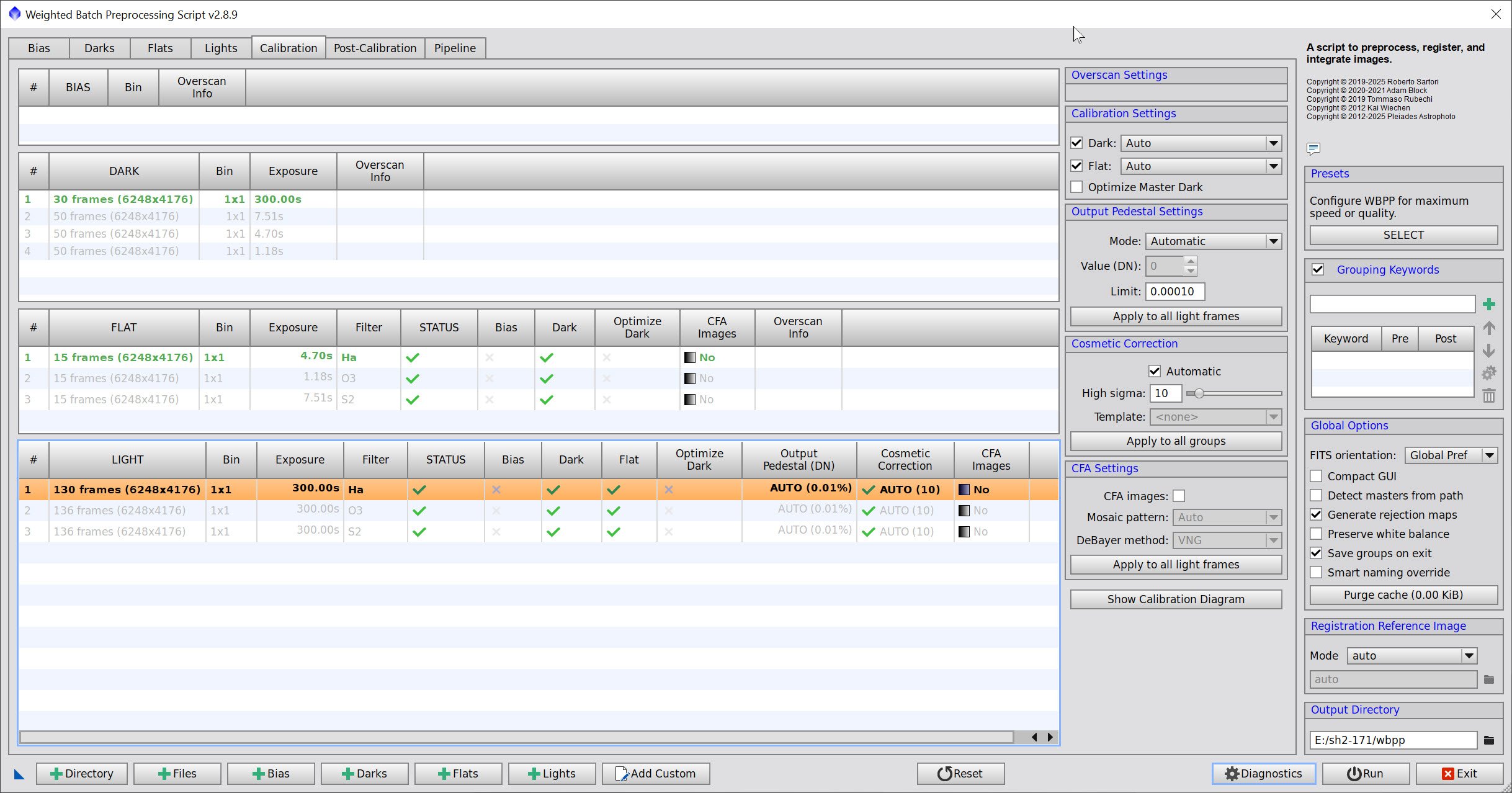The width and height of the screenshot is (1512, 793).
Task: Switch to the Post-Calibration tab
Action: coord(375,48)
